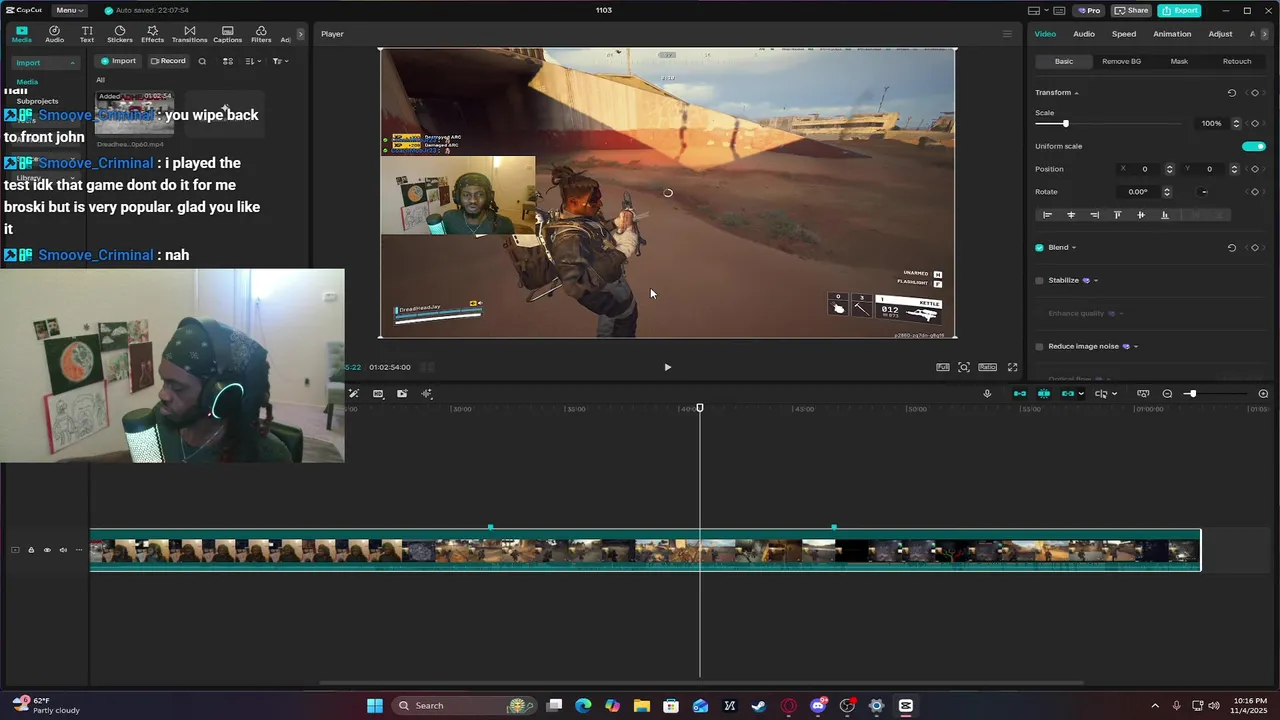The image size is (1280, 720).
Task: Open the Effects library
Action: (152, 34)
